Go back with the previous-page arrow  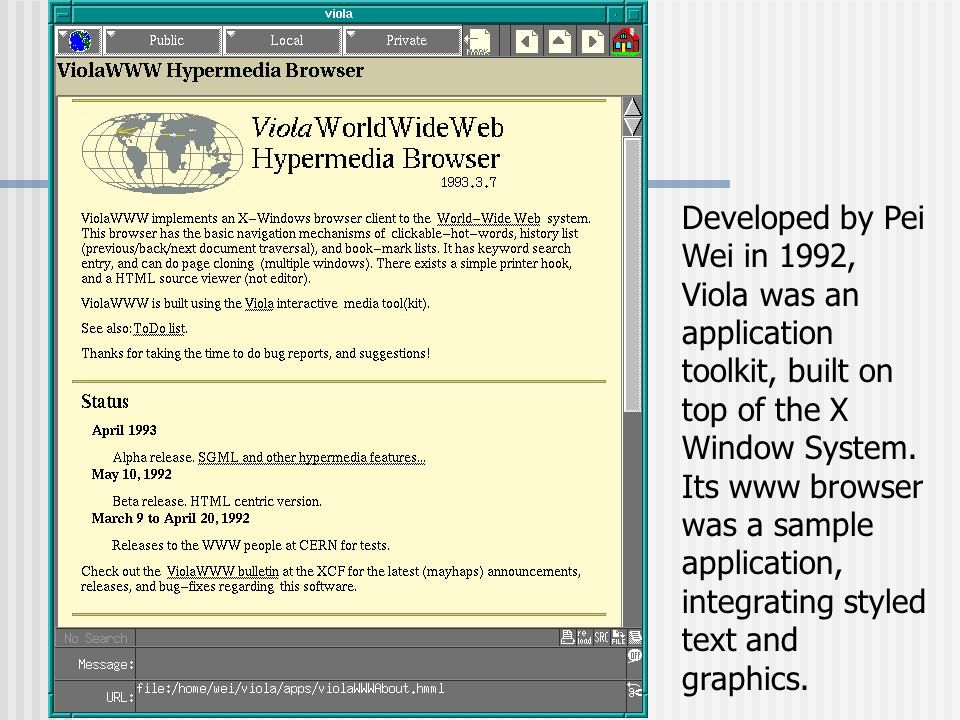coord(527,42)
